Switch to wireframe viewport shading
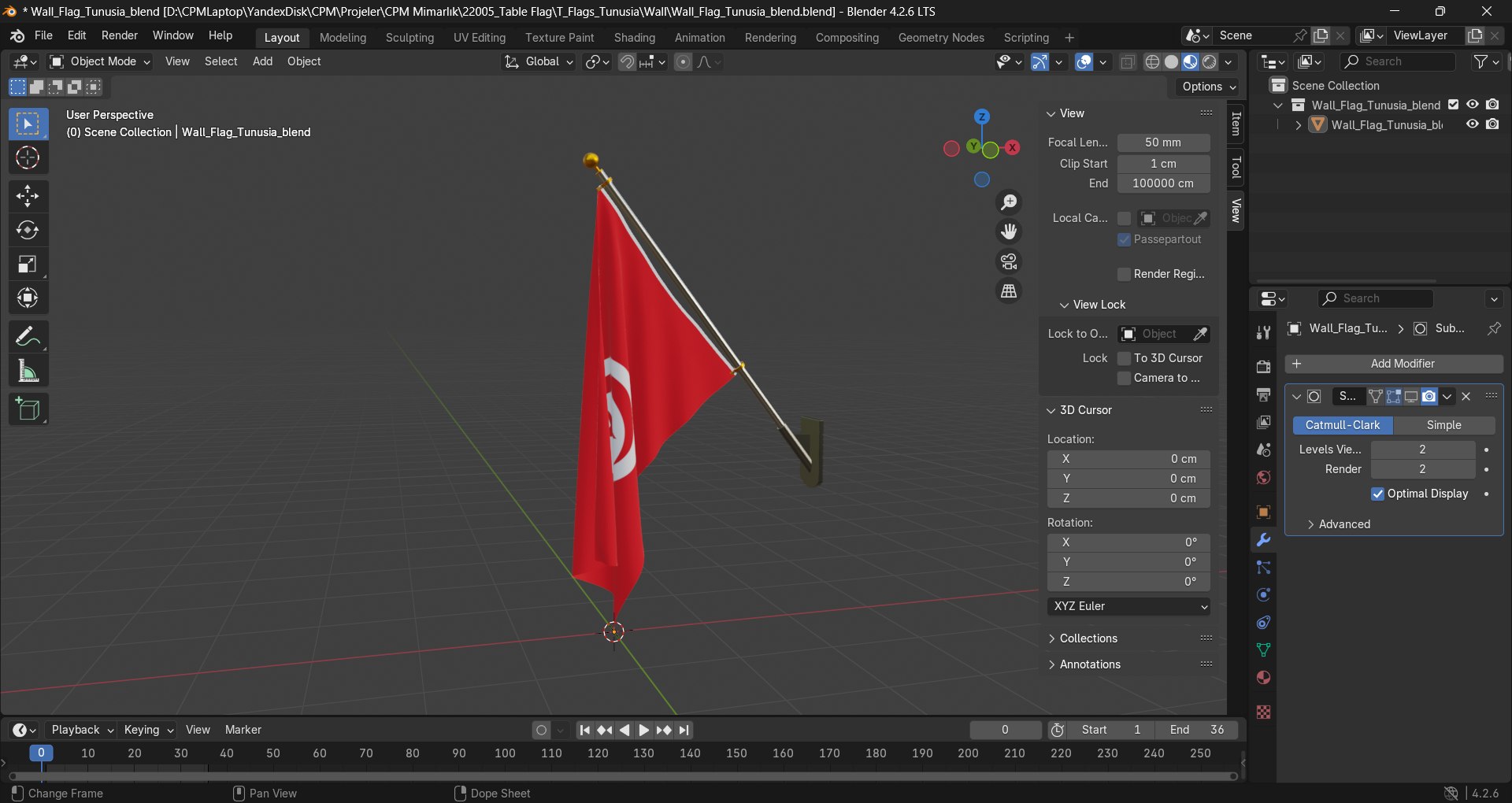 point(1152,62)
